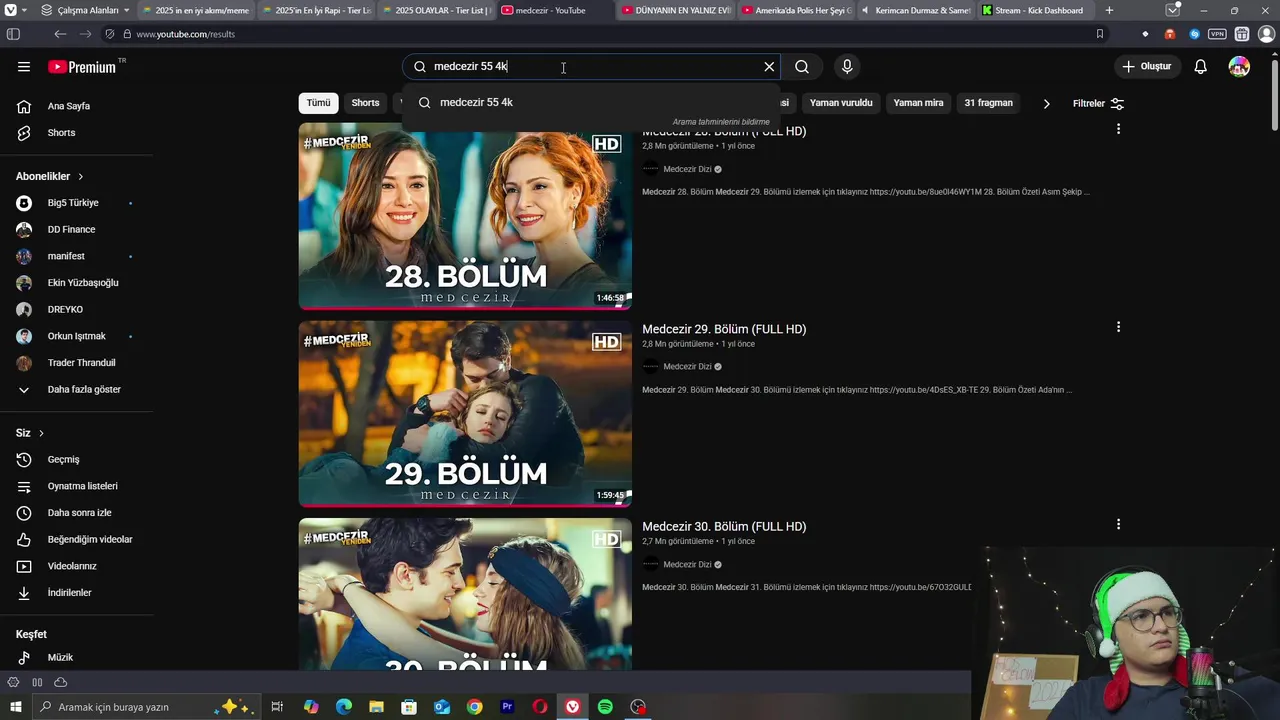Choose the suggestion "medcezir 55 4k"
The image size is (1280, 720).
pyautogui.click(x=590, y=102)
